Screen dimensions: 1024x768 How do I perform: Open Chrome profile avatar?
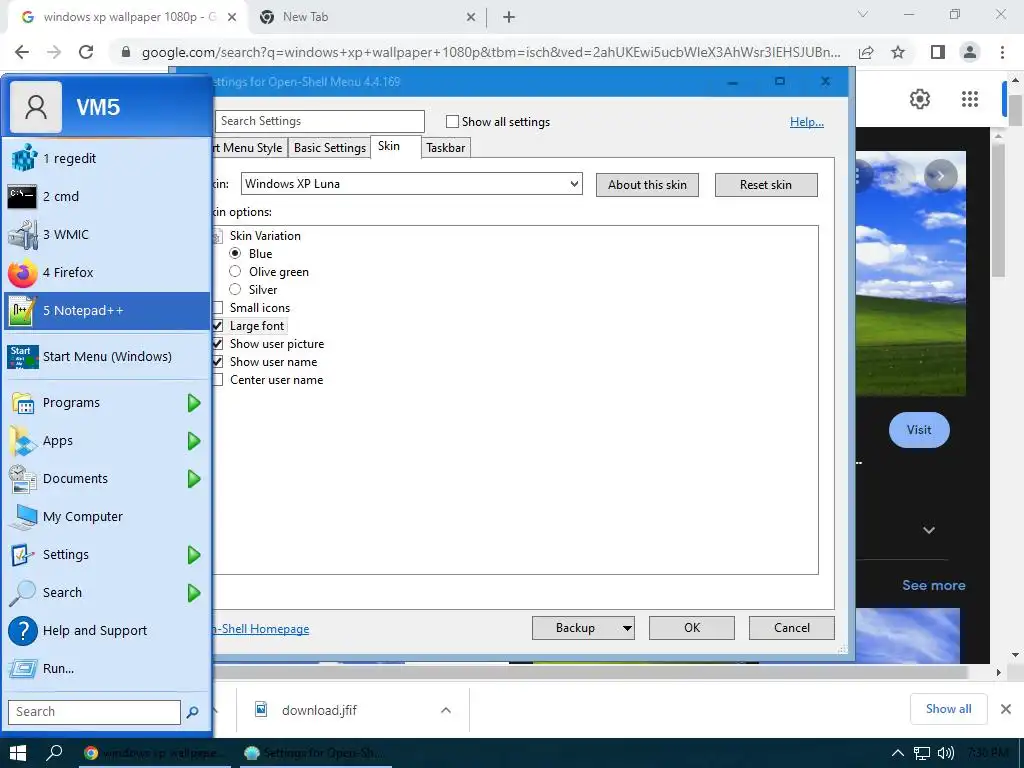pos(970,52)
